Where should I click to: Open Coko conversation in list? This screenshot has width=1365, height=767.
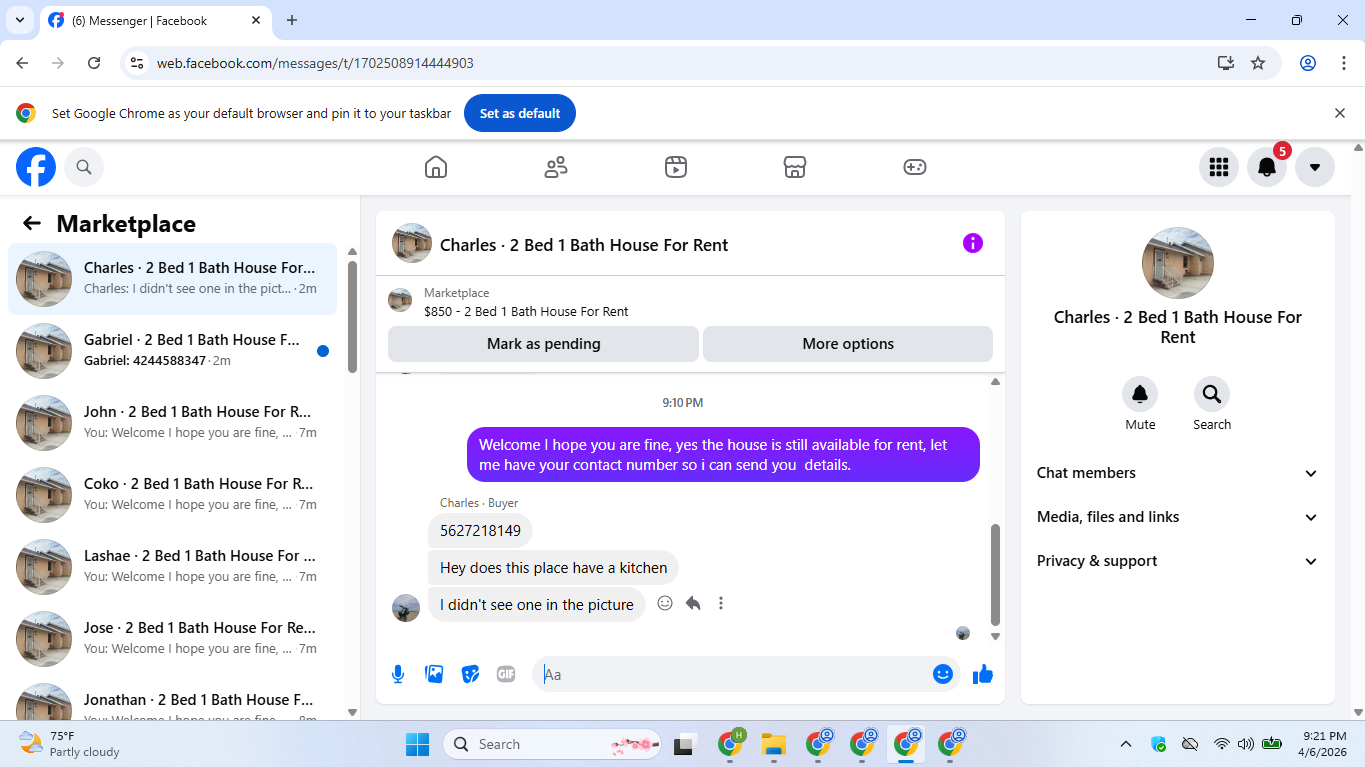(x=172, y=495)
